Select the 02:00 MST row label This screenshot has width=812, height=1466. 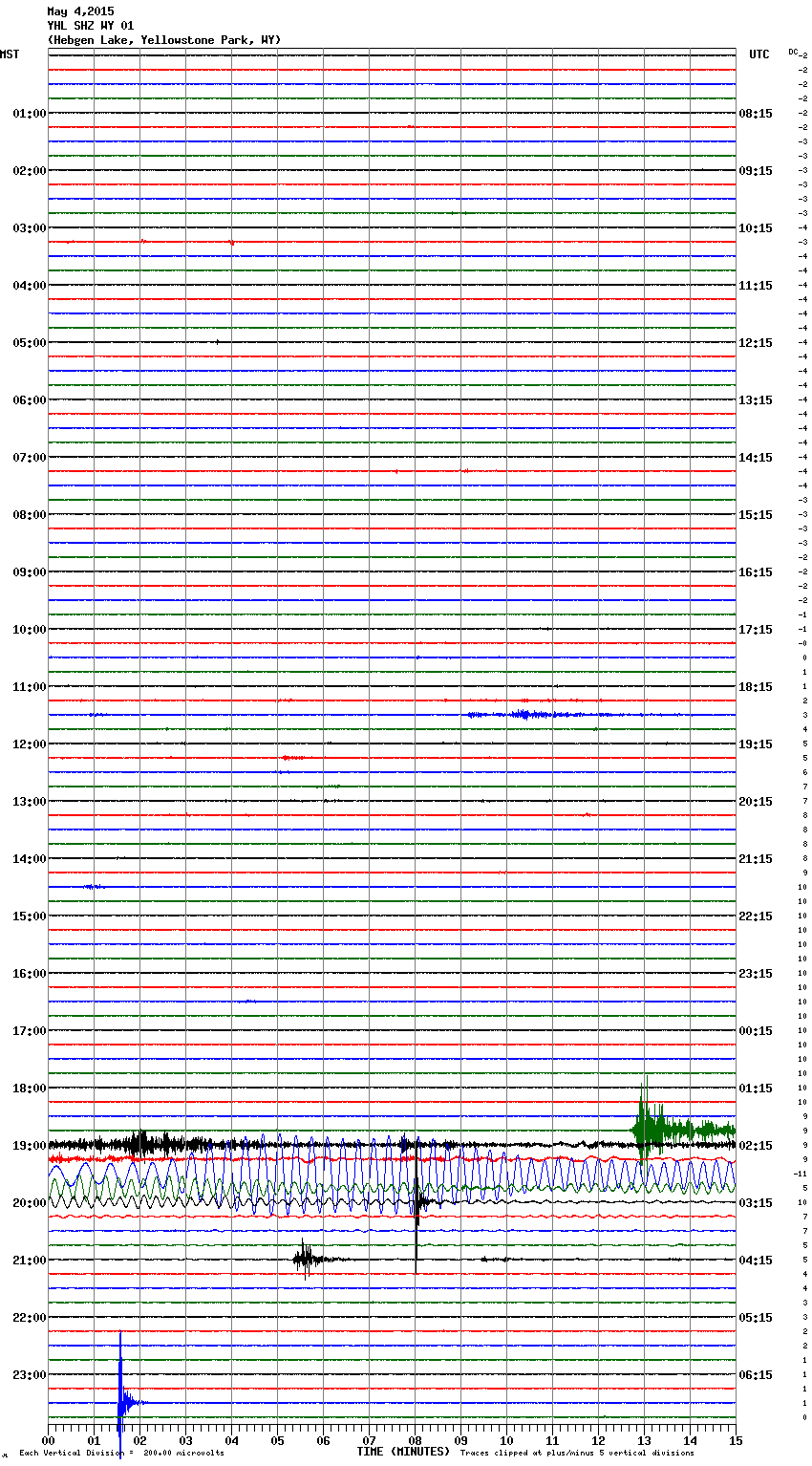click(x=30, y=171)
